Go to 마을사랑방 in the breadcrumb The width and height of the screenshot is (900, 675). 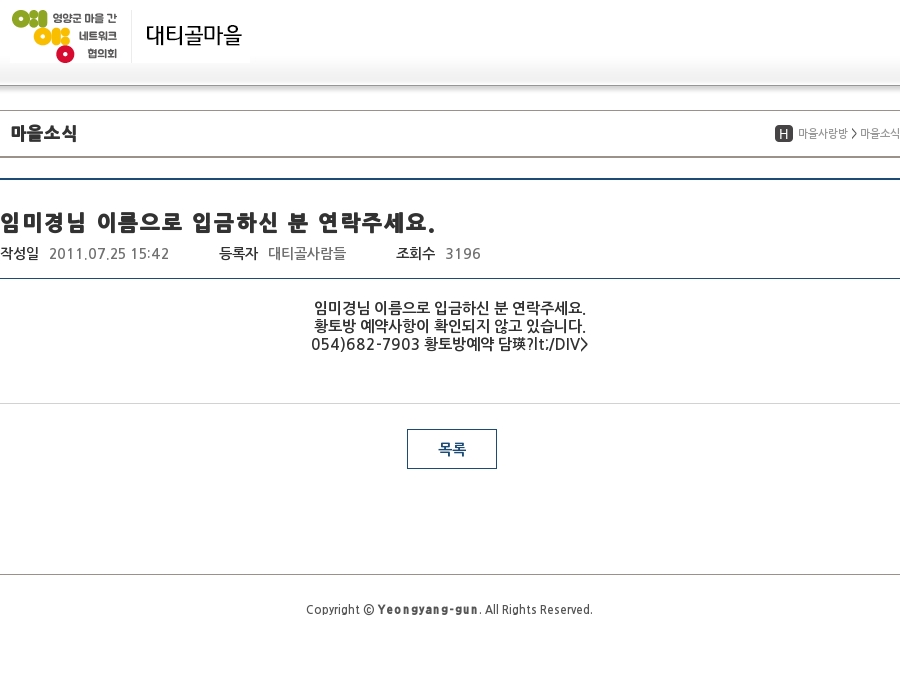[x=822, y=134]
